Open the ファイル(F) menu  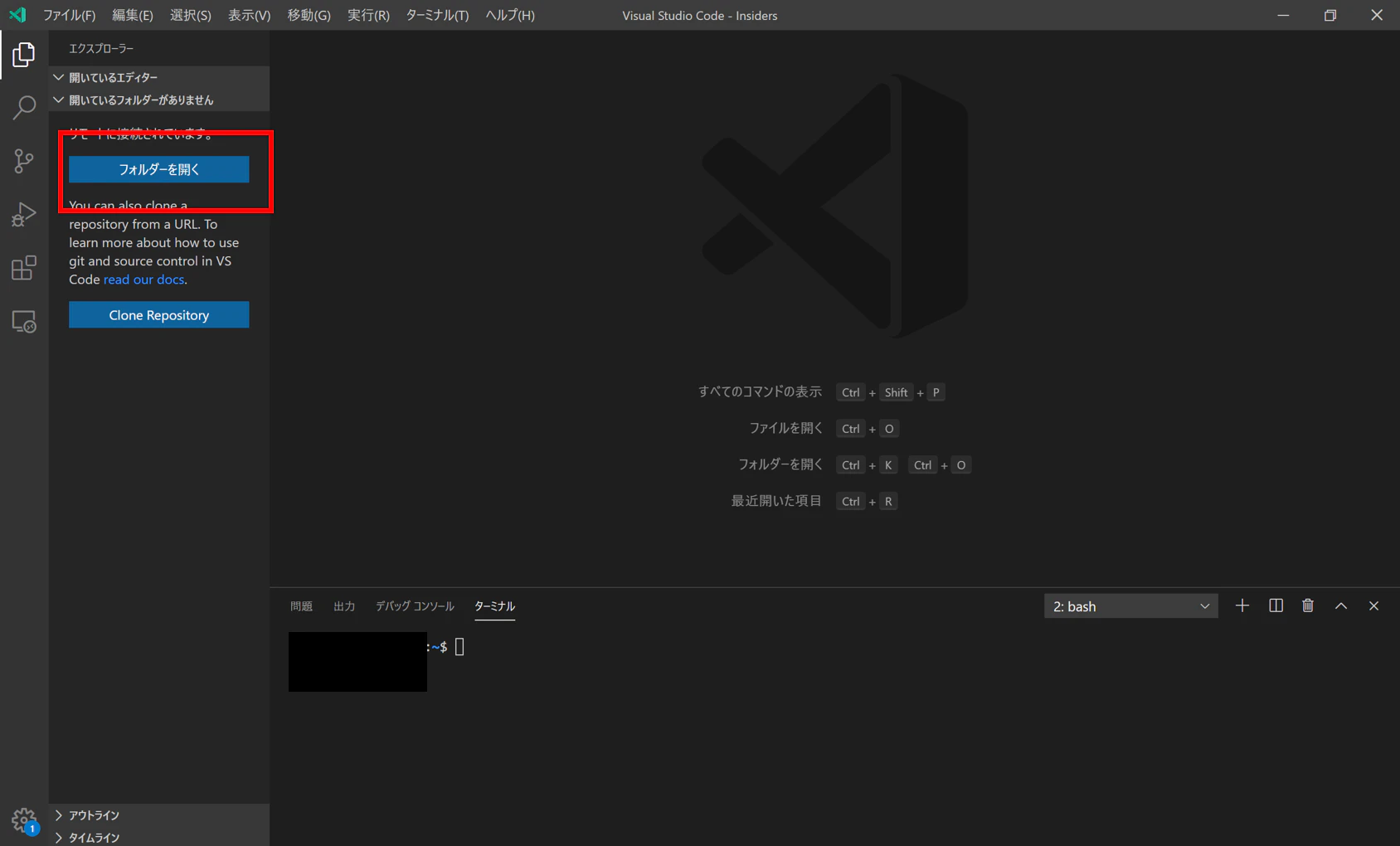(69, 15)
